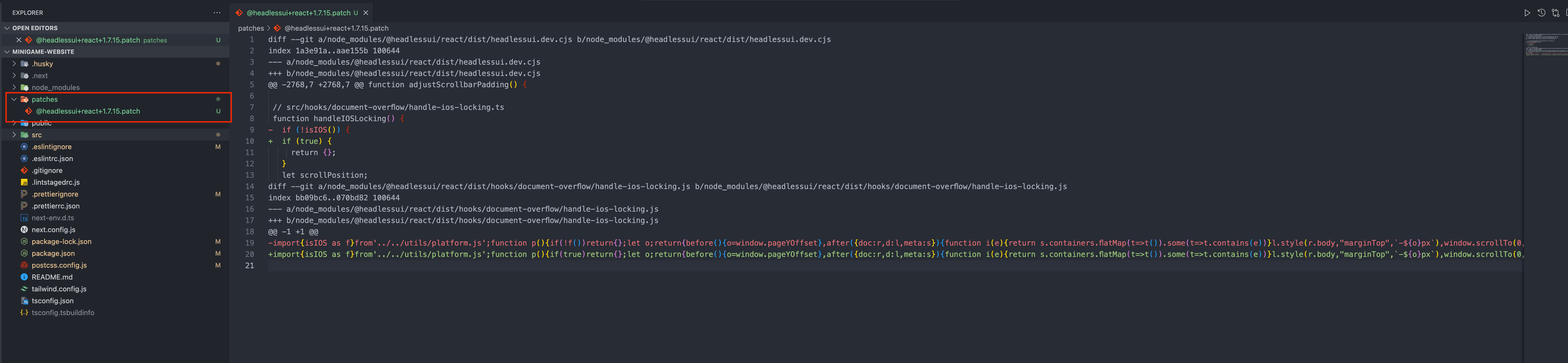Expand the .next folder
Image resolution: width=1568 pixels, height=363 pixels.
click(14, 76)
